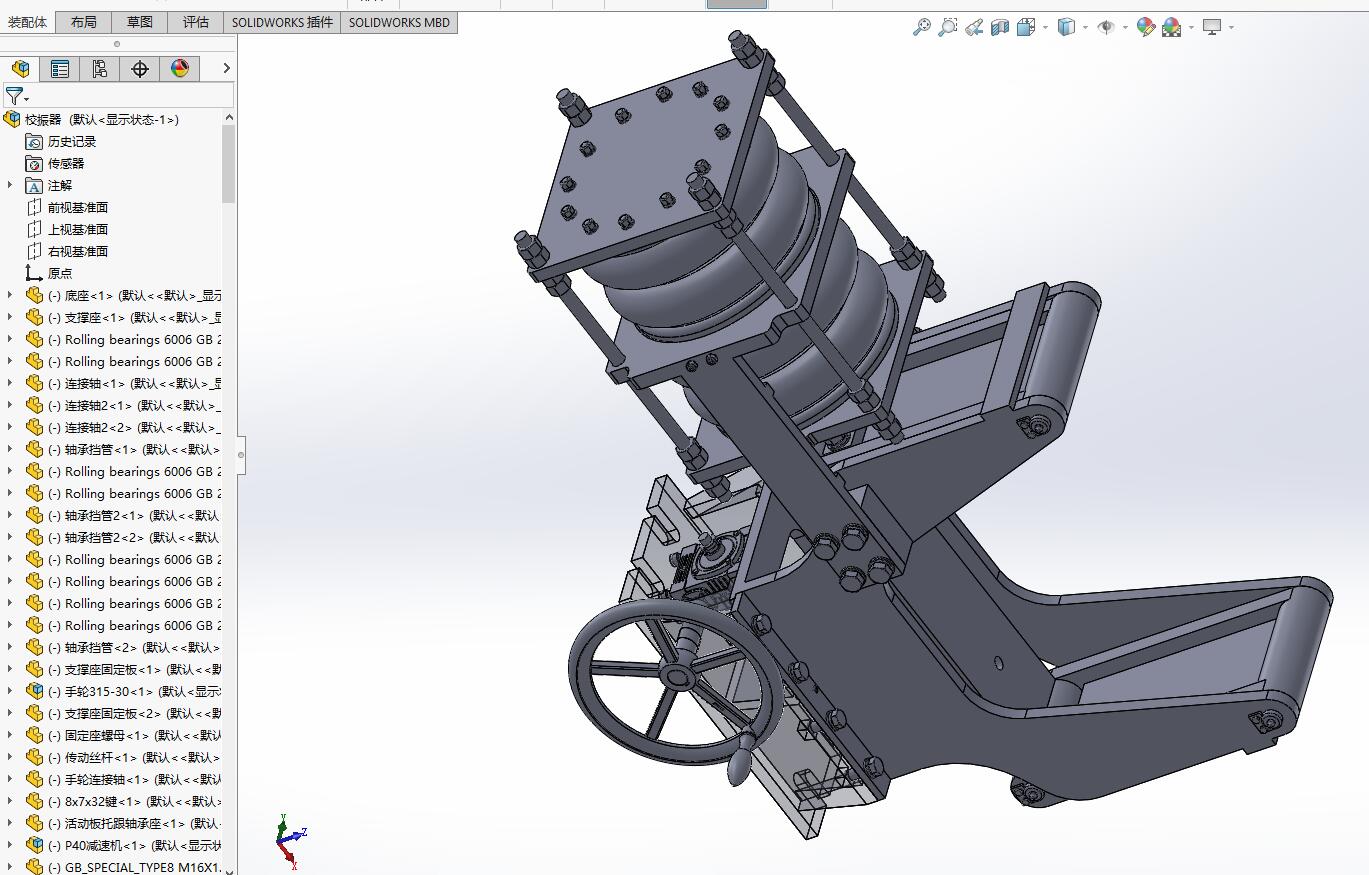Switch to the 布局 tab
1369x875 pixels.
click(x=84, y=22)
